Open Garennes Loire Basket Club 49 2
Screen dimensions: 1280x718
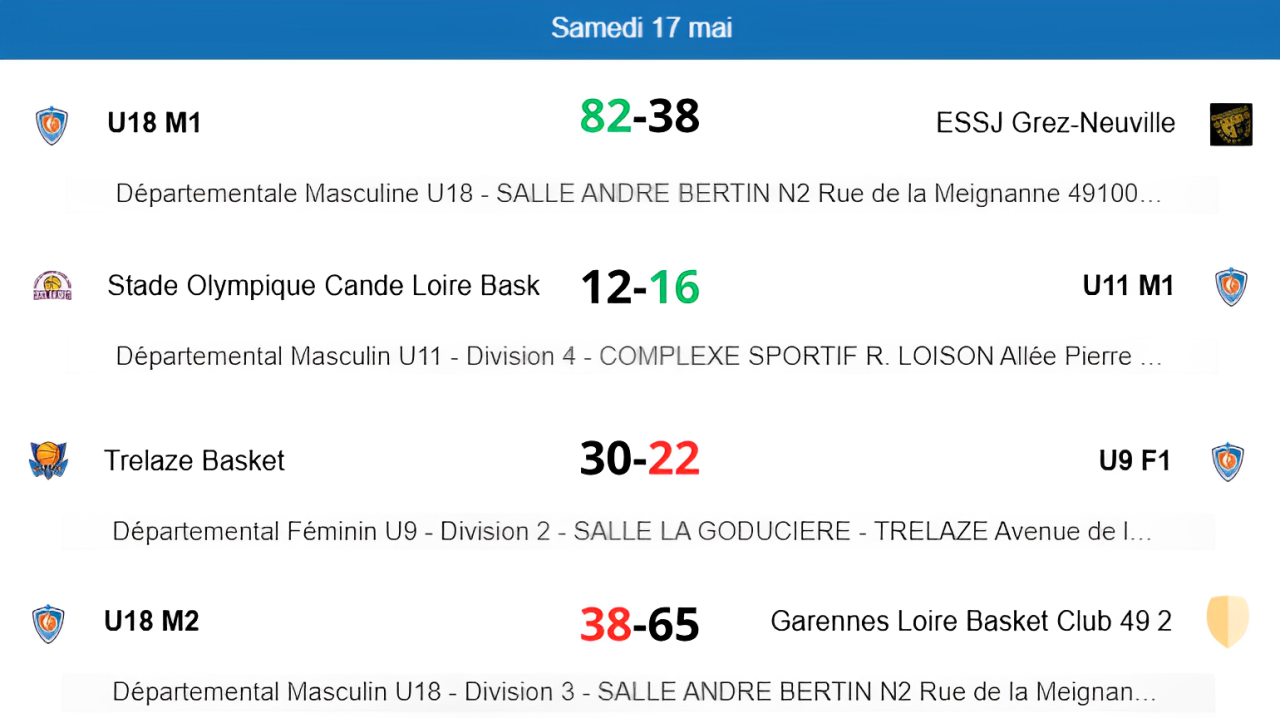(971, 621)
